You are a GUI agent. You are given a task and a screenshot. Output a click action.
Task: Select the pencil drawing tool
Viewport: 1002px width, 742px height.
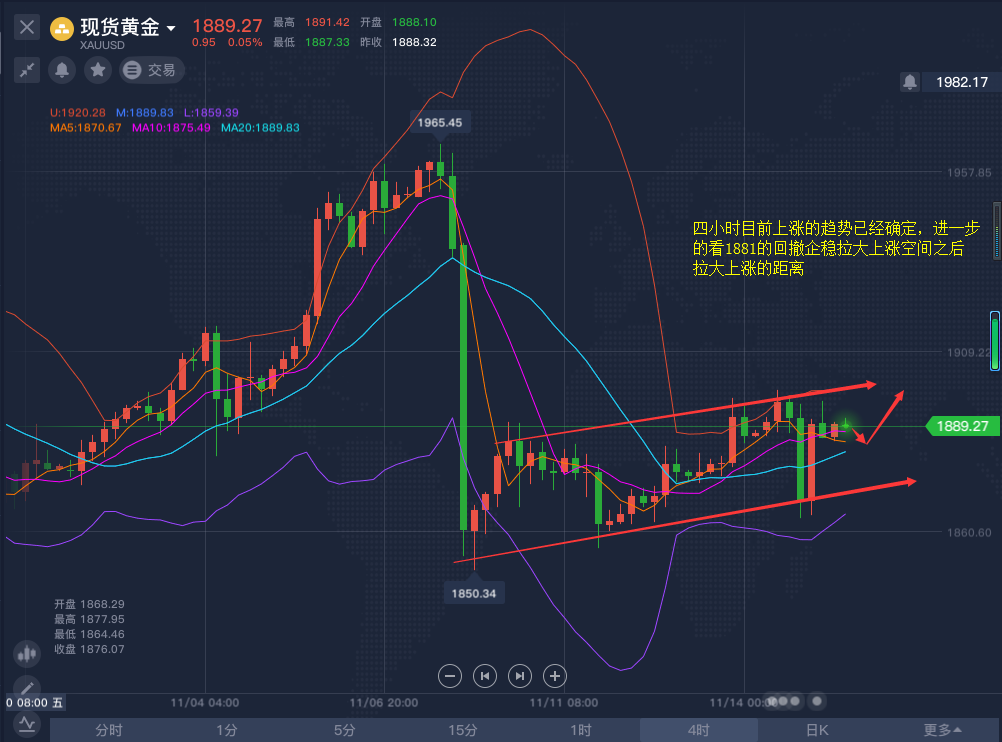point(27,688)
